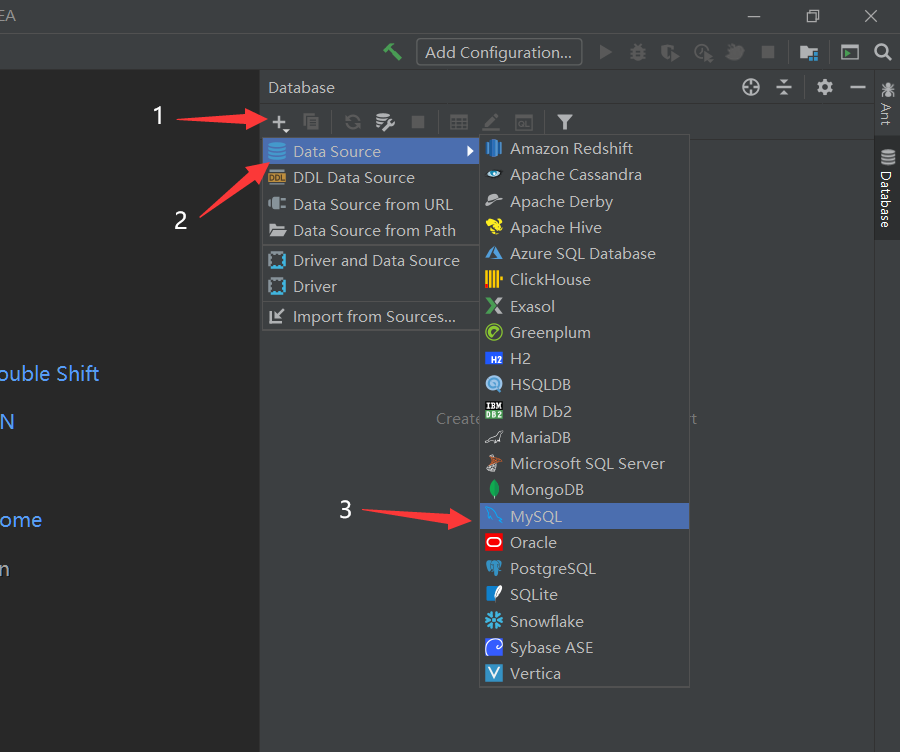Image resolution: width=900 pixels, height=752 pixels.
Task: Select Microsoft SQL Server option
Action: pos(584,463)
